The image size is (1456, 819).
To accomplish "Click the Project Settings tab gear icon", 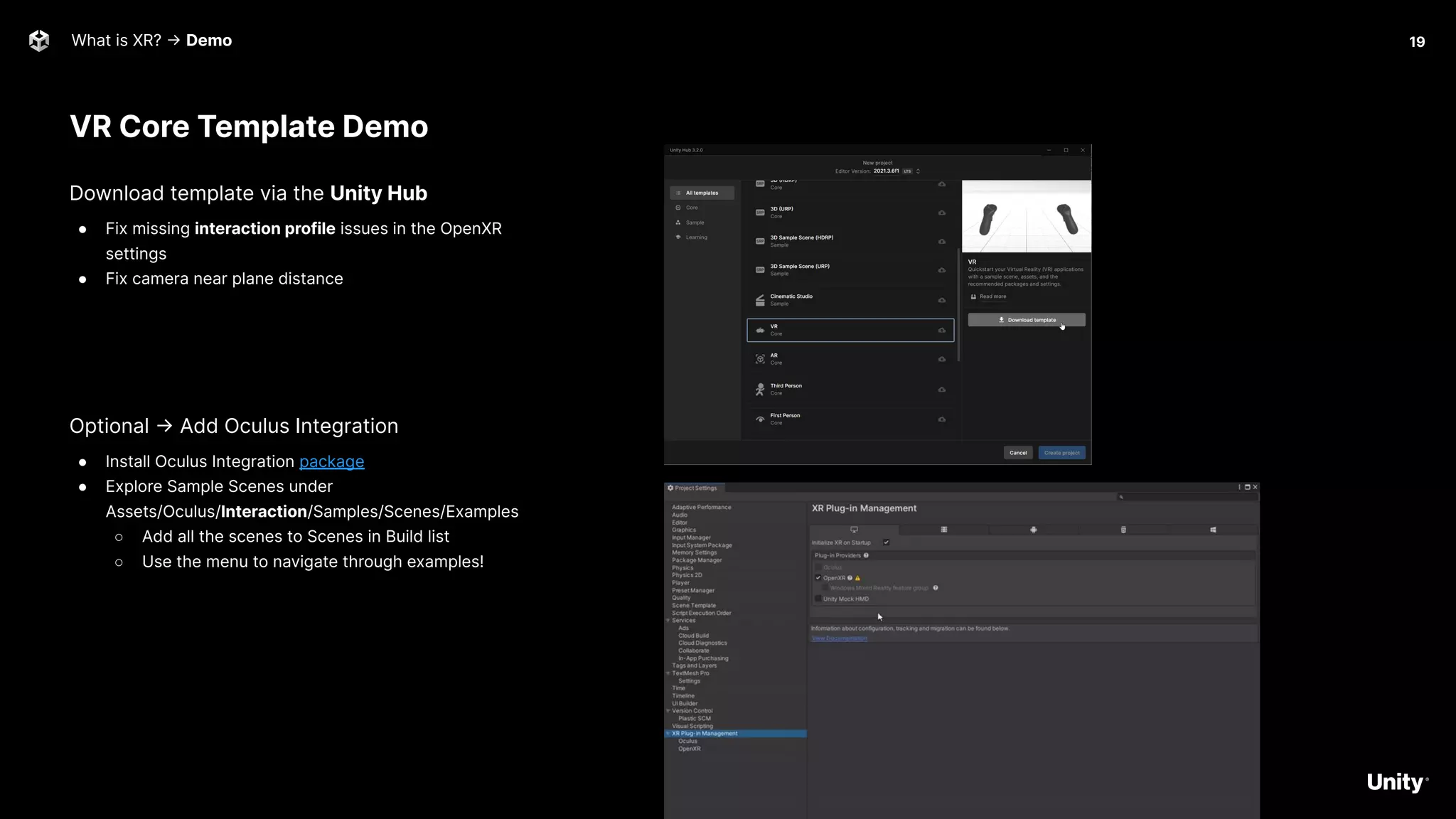I will 670,488.
